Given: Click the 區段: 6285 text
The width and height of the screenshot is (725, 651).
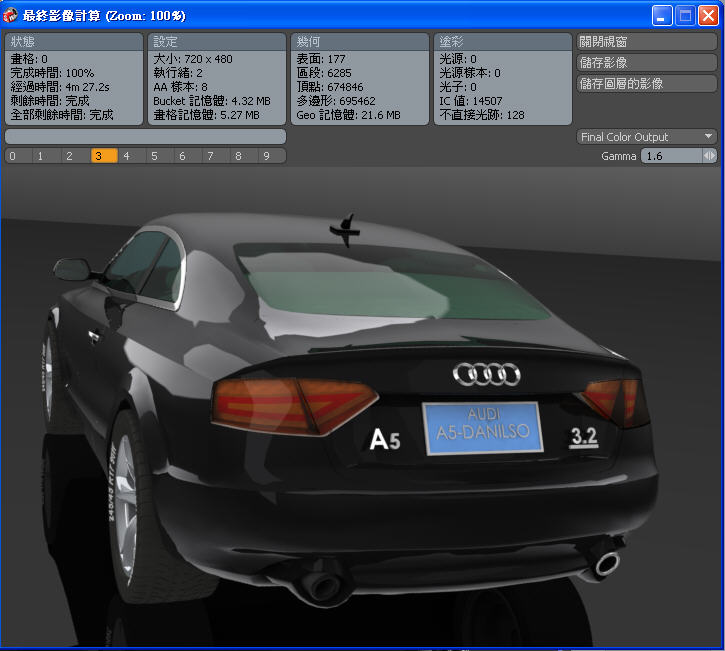Looking at the screenshot, I should (x=324, y=73).
